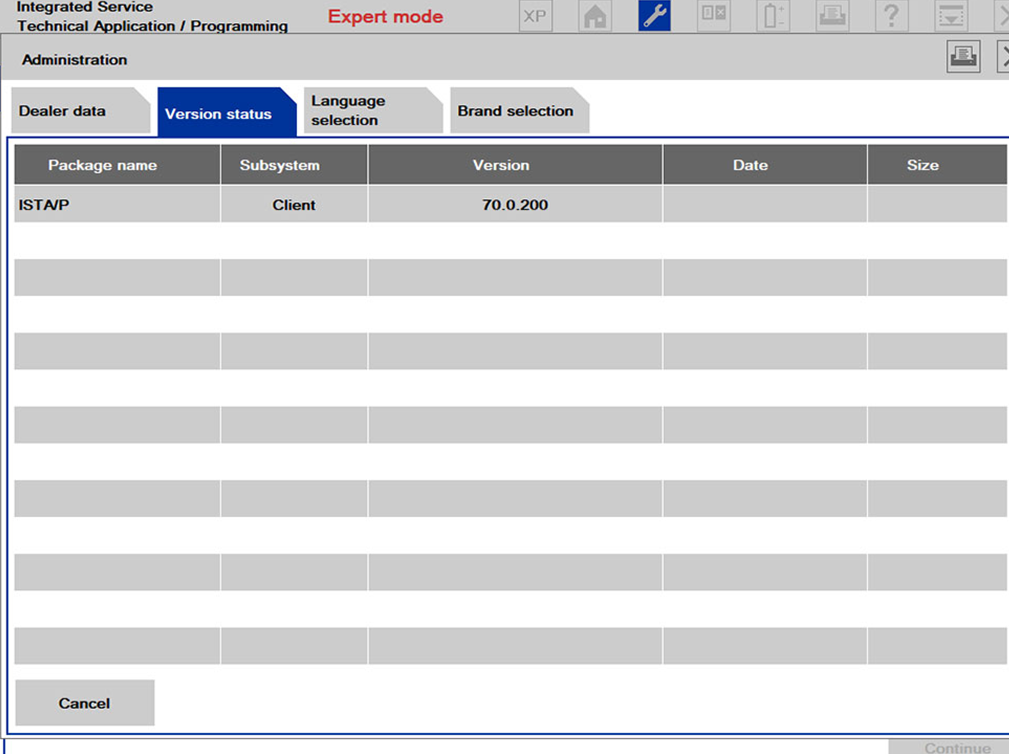Click the dropdown list toolbar icon

click(950, 15)
